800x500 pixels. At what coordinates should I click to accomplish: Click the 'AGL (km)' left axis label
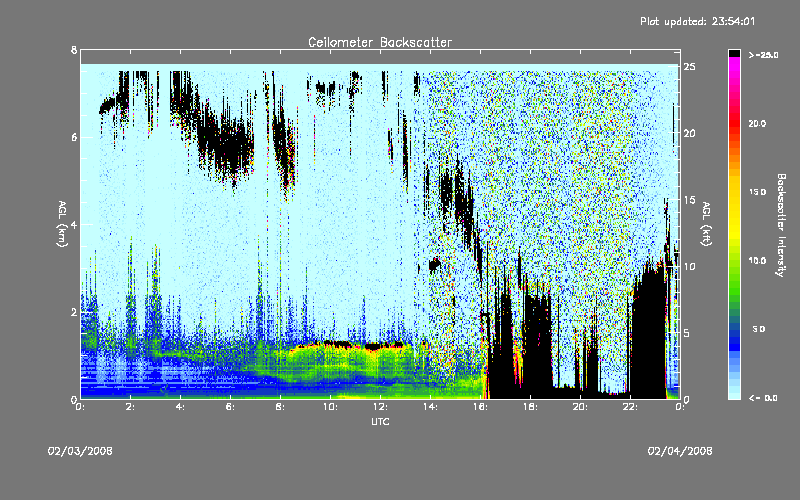pyautogui.click(x=62, y=224)
